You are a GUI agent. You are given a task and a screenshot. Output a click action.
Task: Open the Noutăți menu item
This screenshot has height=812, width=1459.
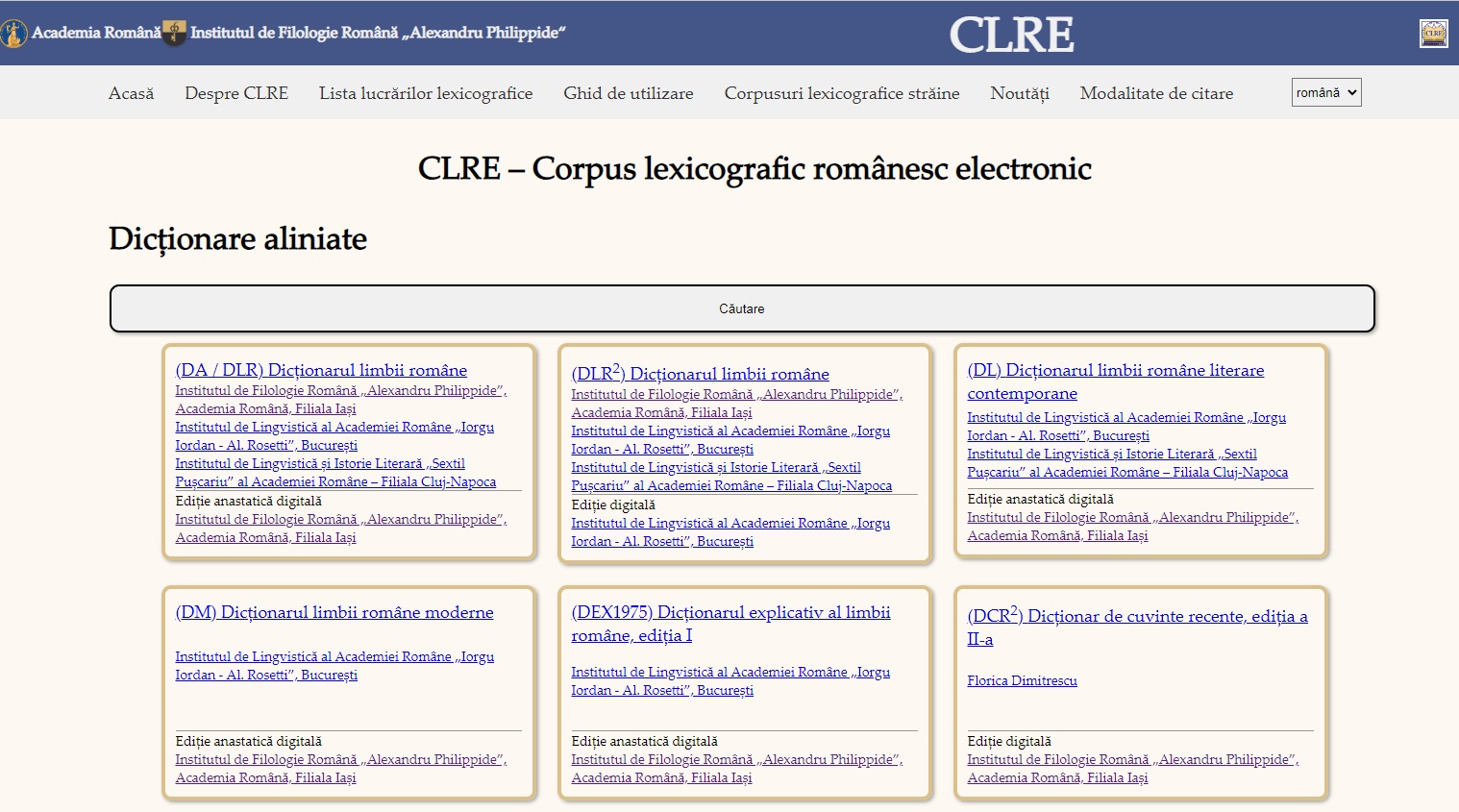(x=1020, y=93)
